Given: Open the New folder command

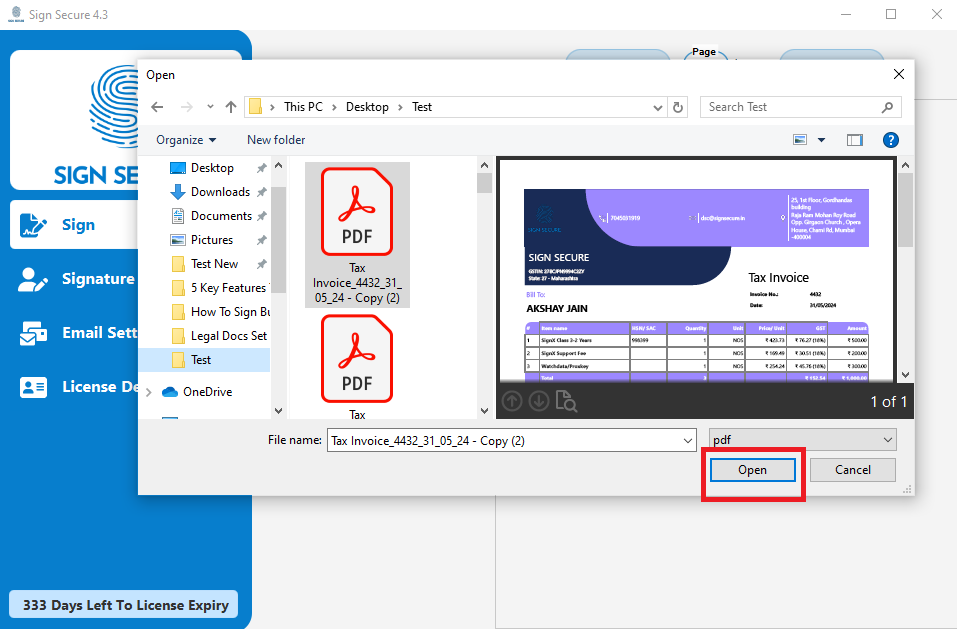Looking at the screenshot, I should 276,140.
